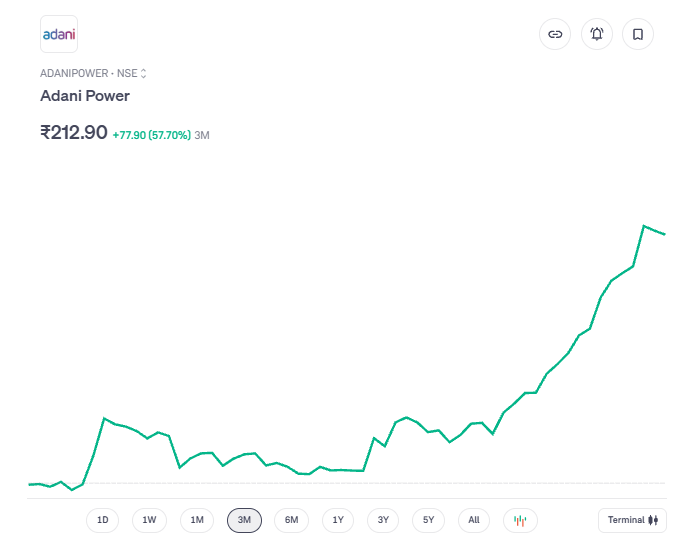Bookmark Adani Power to watchlist
The height and width of the screenshot is (545, 689).
[x=638, y=34]
